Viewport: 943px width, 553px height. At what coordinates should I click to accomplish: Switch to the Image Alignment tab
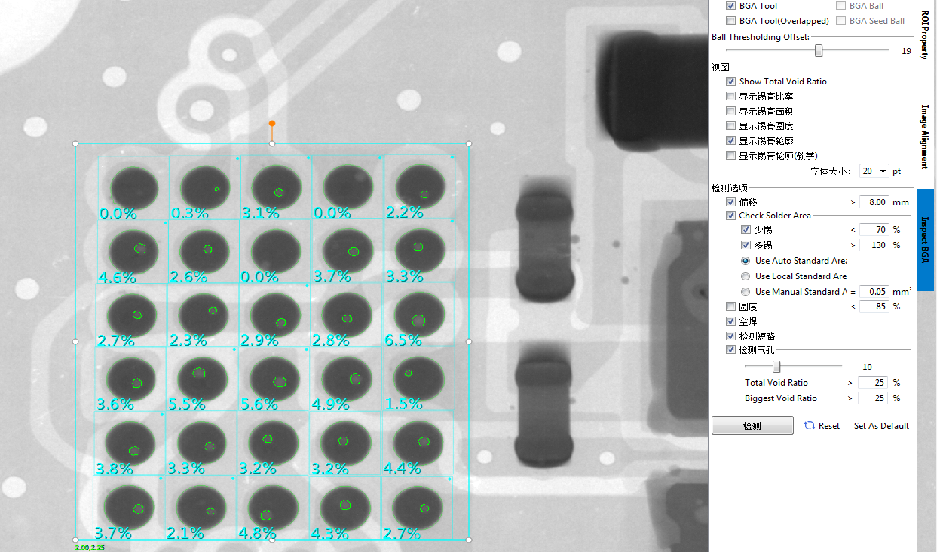tap(925, 136)
